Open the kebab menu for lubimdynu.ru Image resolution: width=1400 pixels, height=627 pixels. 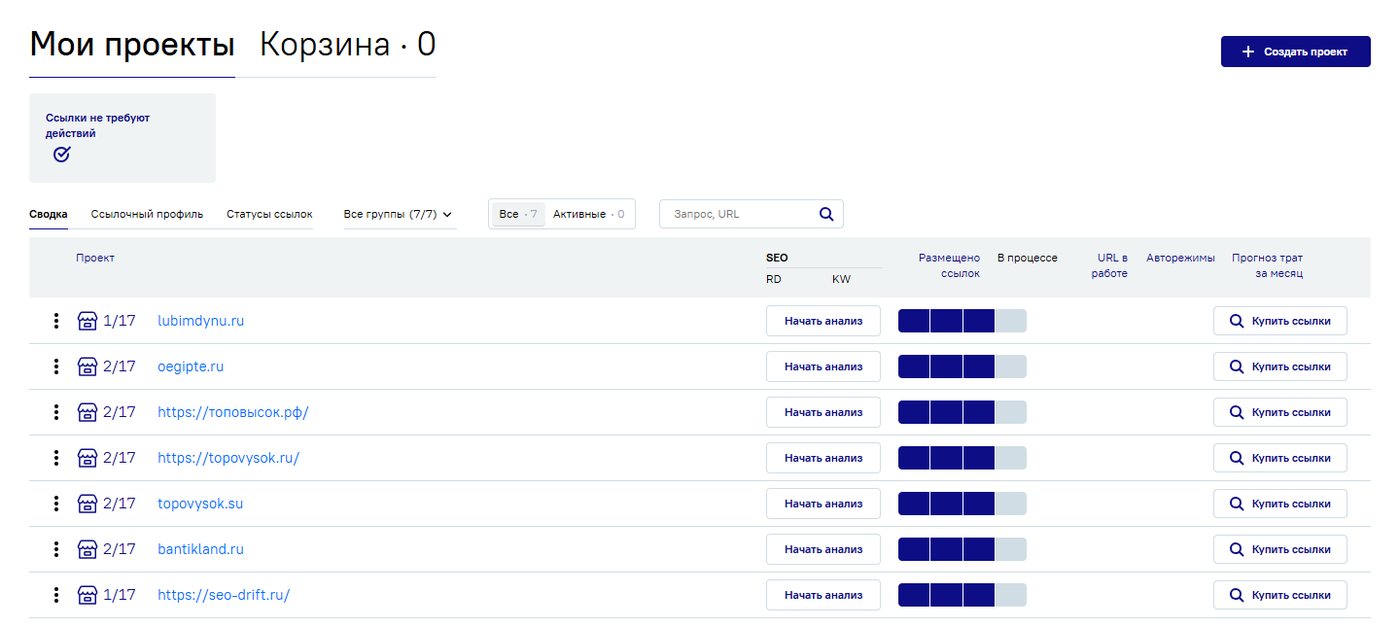(56, 321)
